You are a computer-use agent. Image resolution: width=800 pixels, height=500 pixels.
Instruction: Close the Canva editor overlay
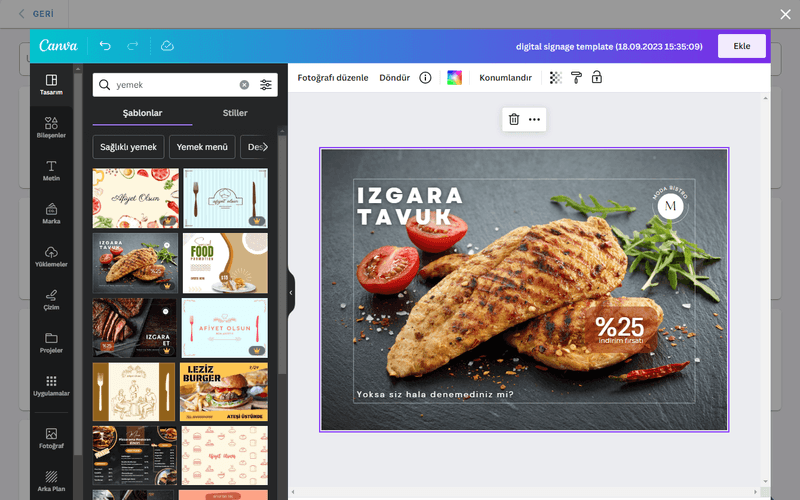pyautogui.click(x=785, y=14)
